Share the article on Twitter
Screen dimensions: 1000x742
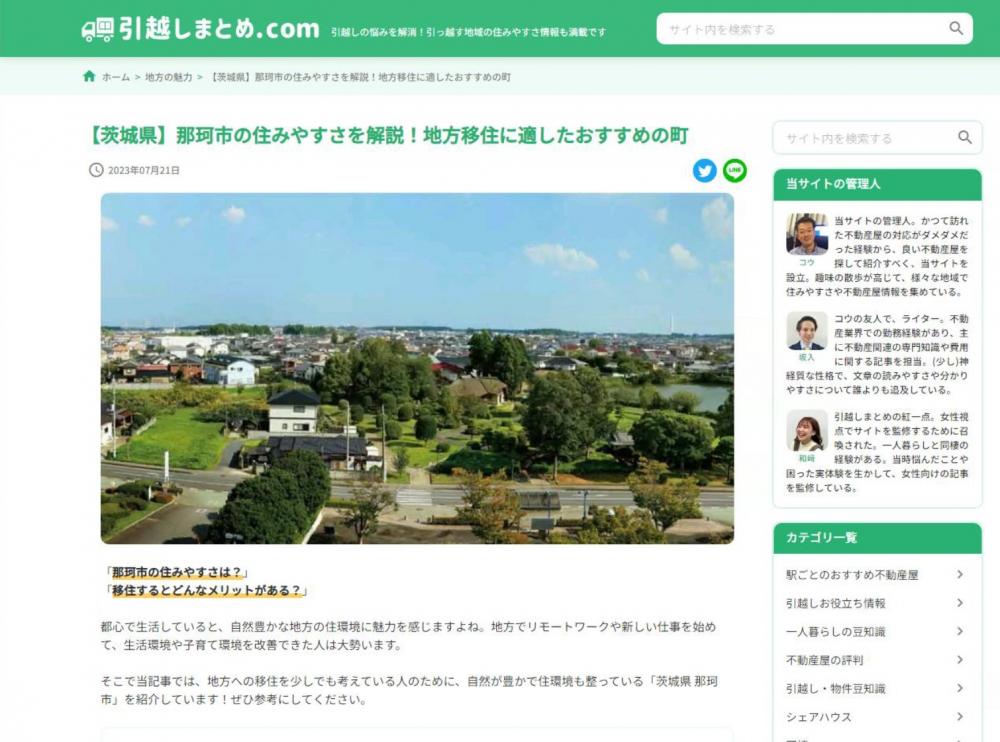705,170
